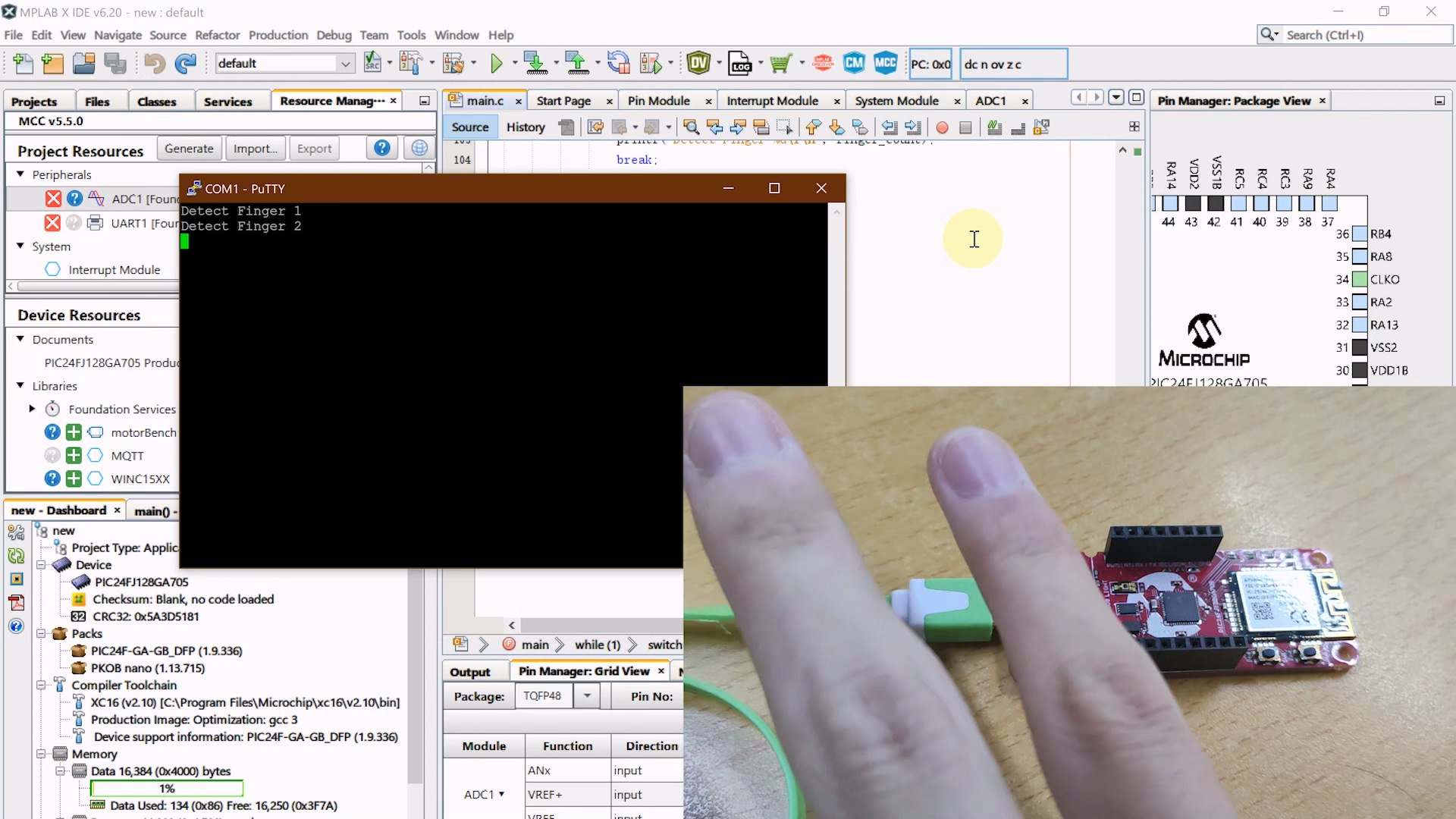Click the Stop Macro Recording square icon
Image resolution: width=1456 pixels, height=819 pixels.
965,128
